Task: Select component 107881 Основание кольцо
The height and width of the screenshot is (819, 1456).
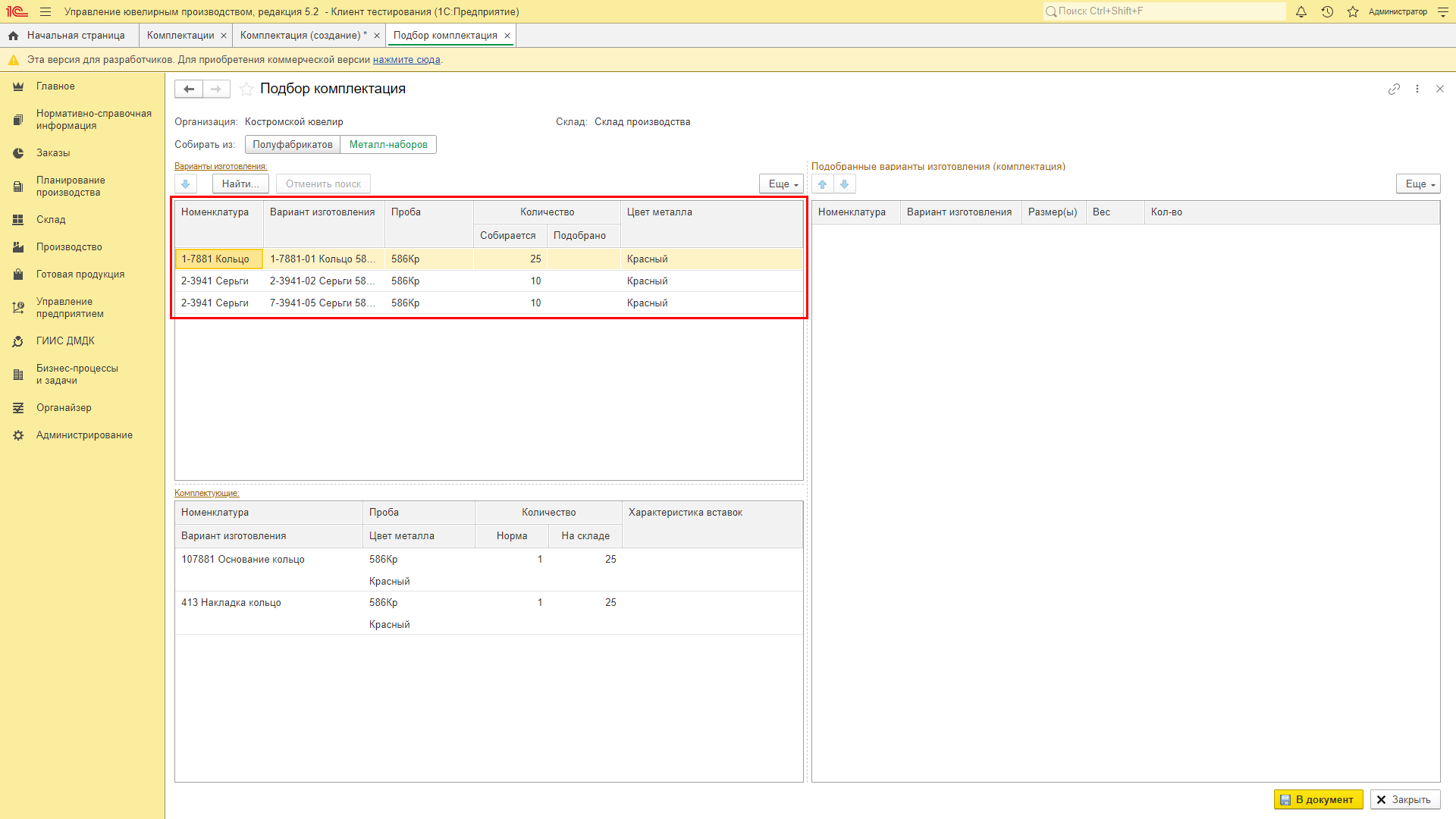Action: coord(489,570)
